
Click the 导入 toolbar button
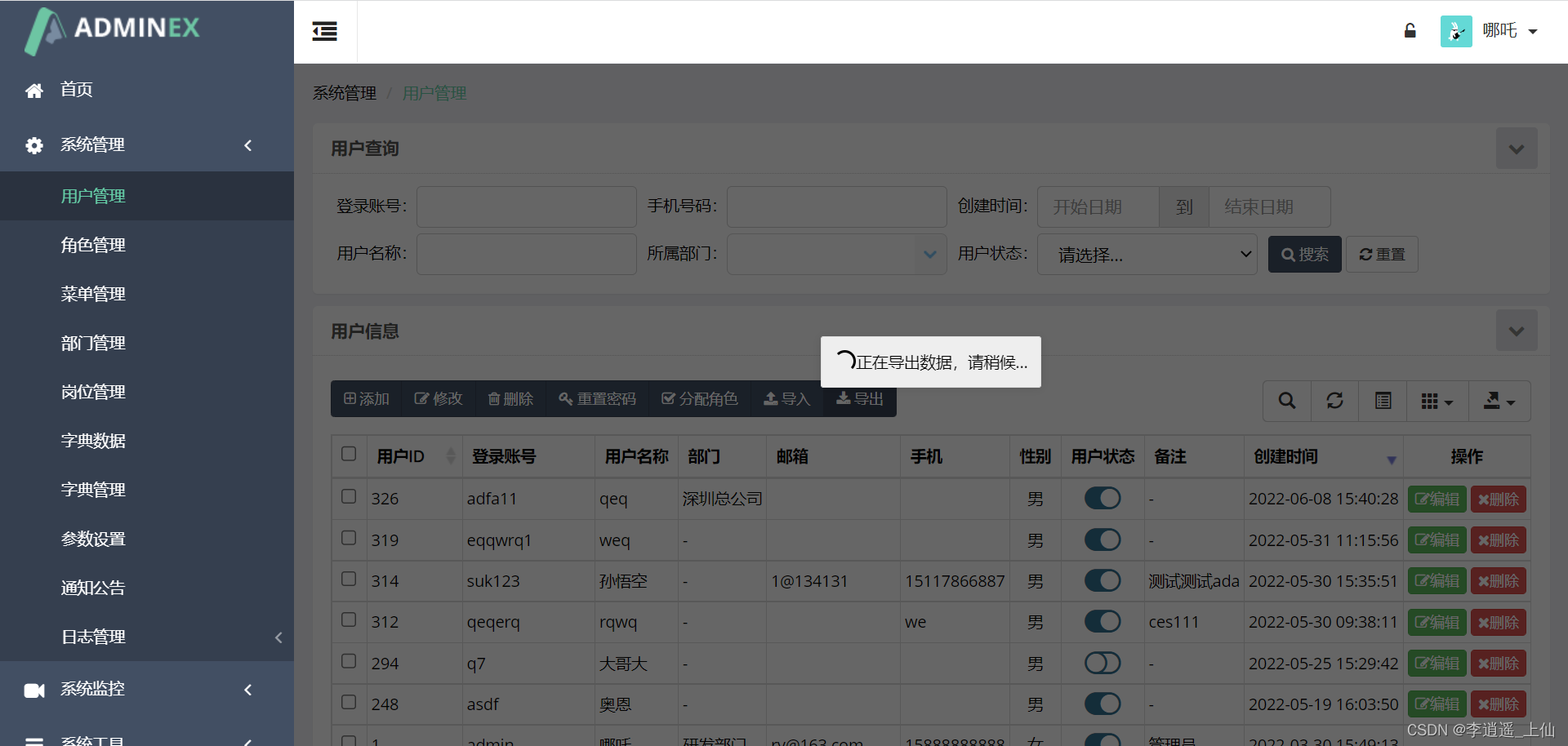coord(786,399)
